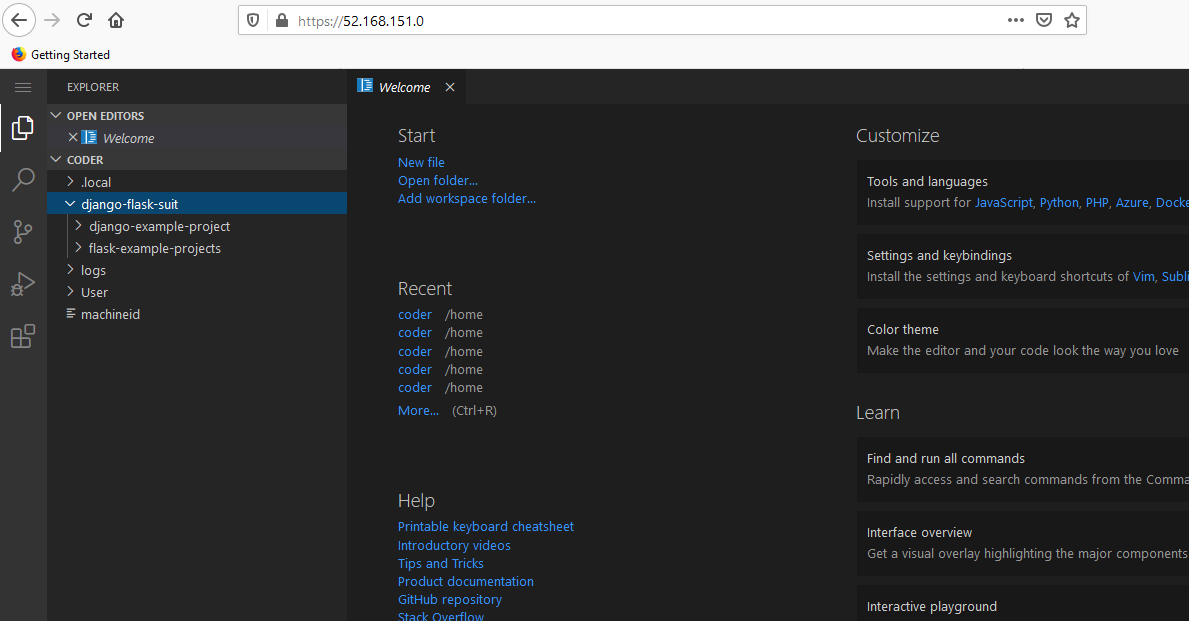Open the Extensions view
Viewport: 1189px width, 621px height.
[23, 336]
